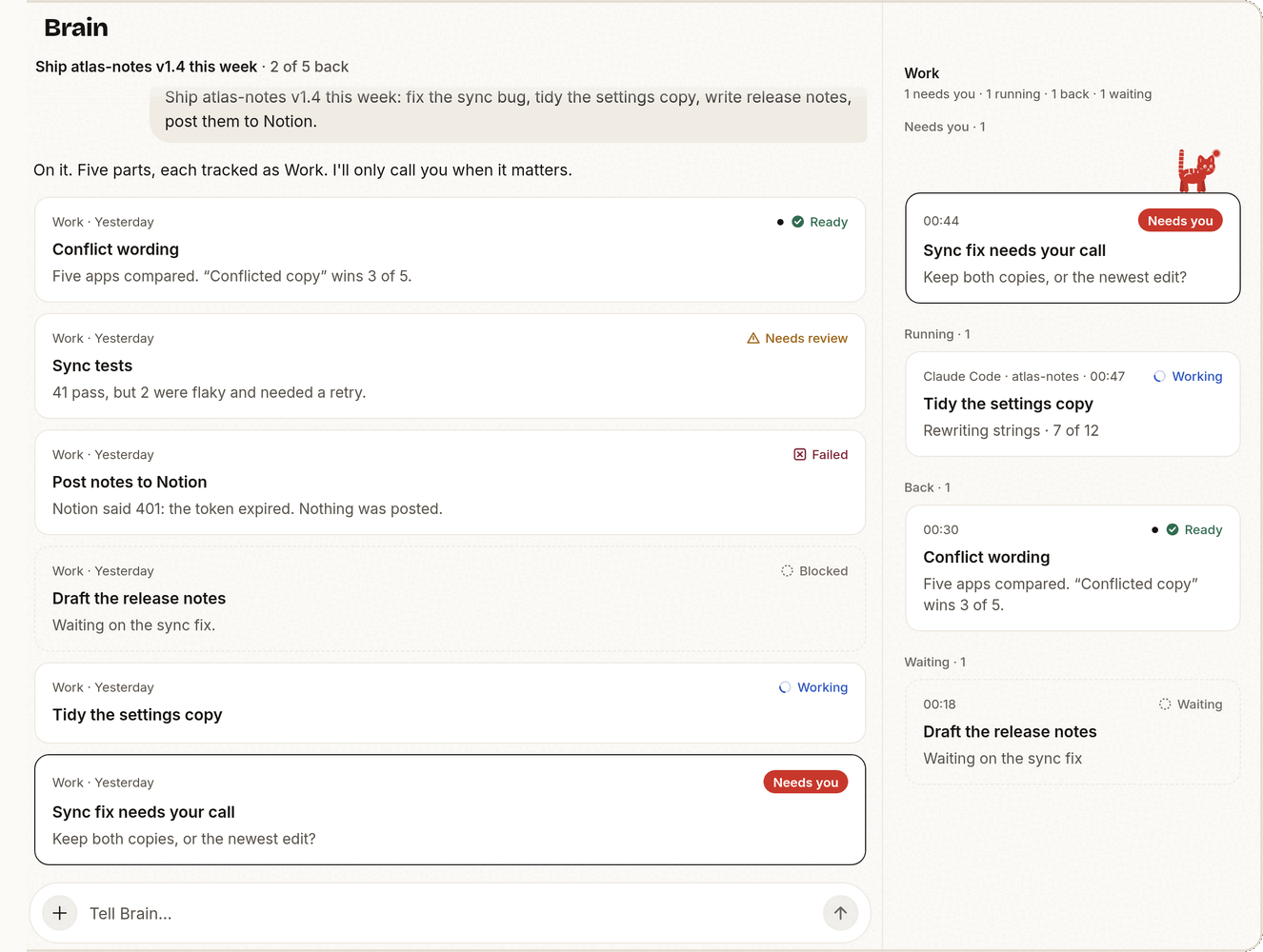The image size is (1263, 952).
Task: Click Needs you badge on main Sync fix card
Action: point(806,783)
